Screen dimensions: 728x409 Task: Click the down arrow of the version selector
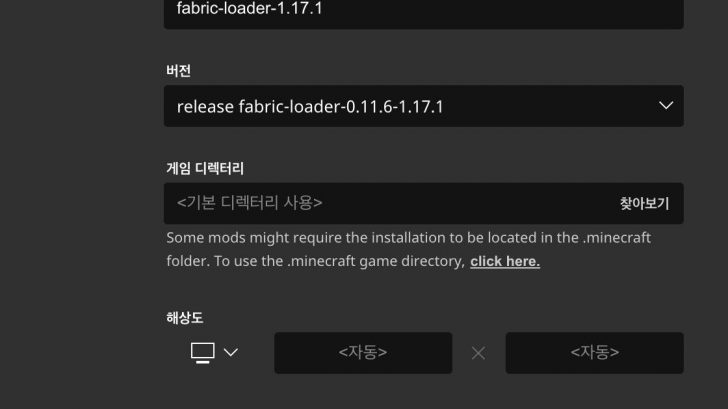666,106
